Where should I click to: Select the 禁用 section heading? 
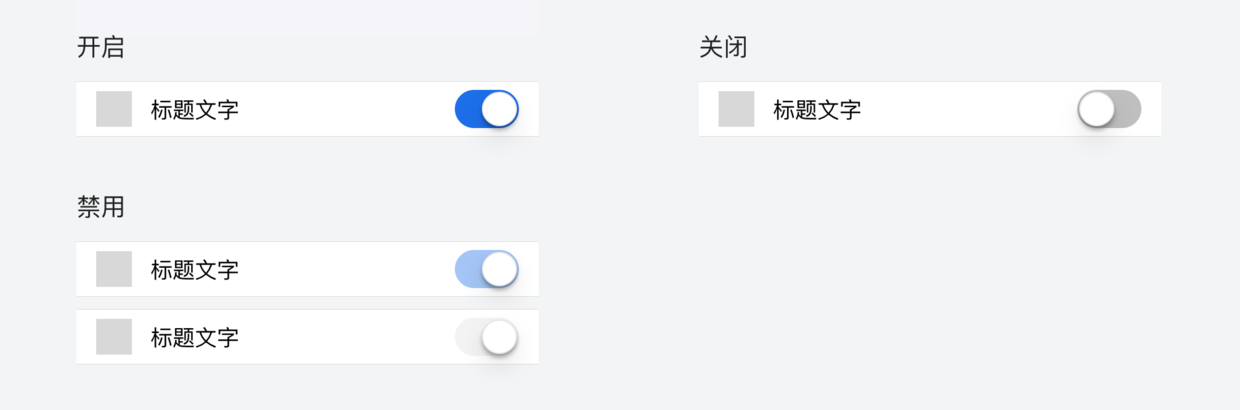click(101, 207)
